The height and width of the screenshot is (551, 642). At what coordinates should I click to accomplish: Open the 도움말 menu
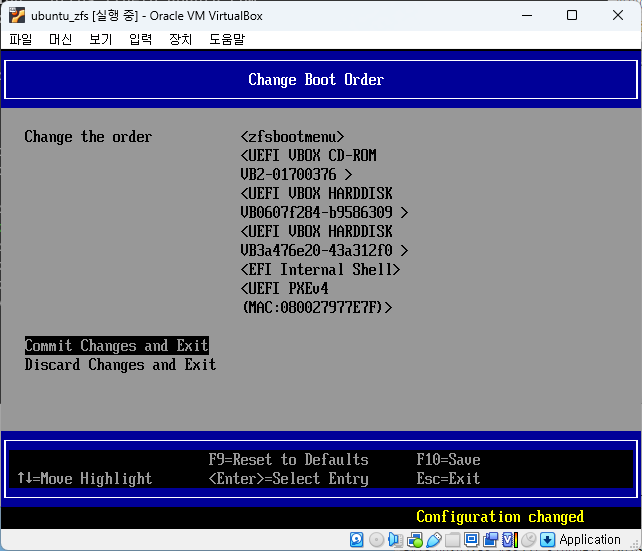[x=226, y=39]
